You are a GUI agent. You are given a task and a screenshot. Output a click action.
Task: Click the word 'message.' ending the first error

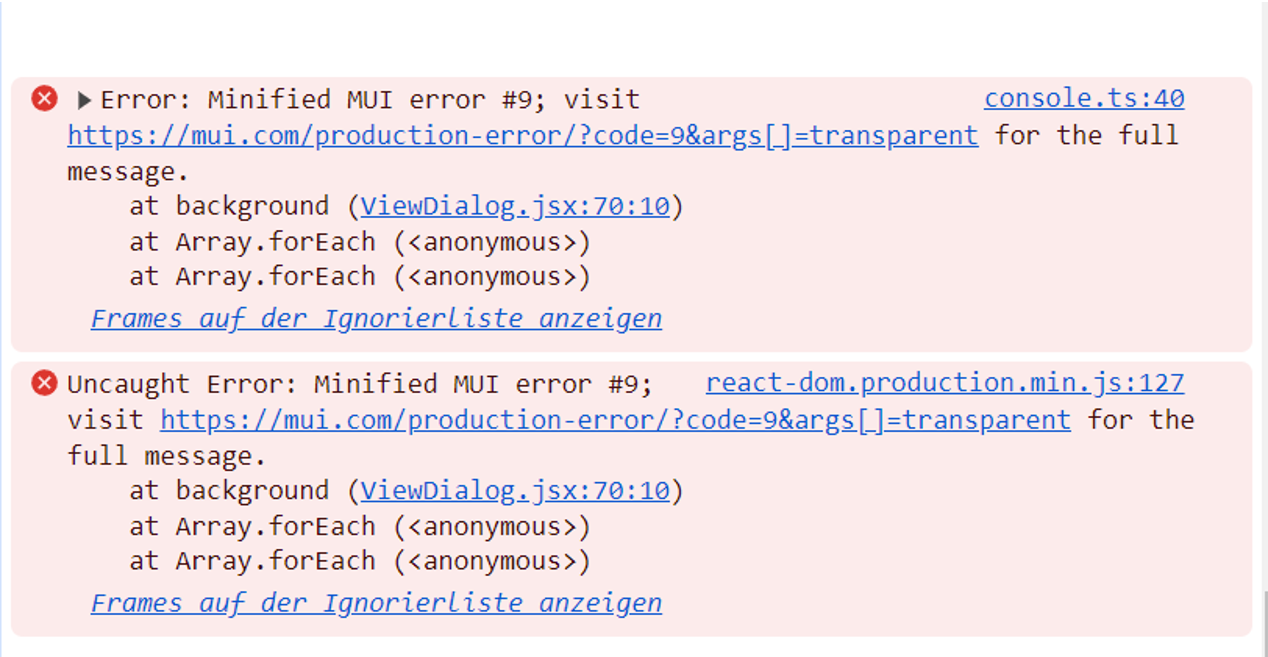(128, 172)
